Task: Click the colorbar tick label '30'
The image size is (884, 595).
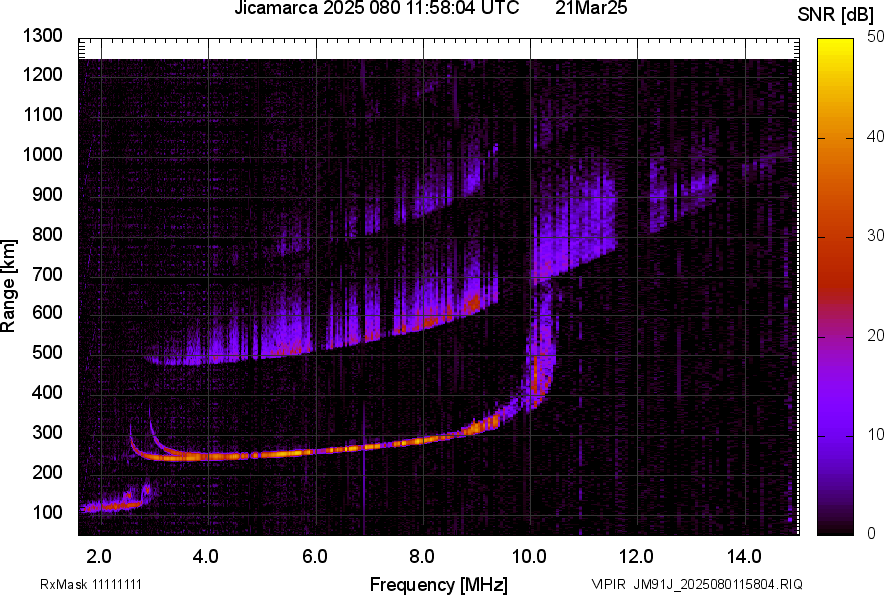Action: coord(876,235)
